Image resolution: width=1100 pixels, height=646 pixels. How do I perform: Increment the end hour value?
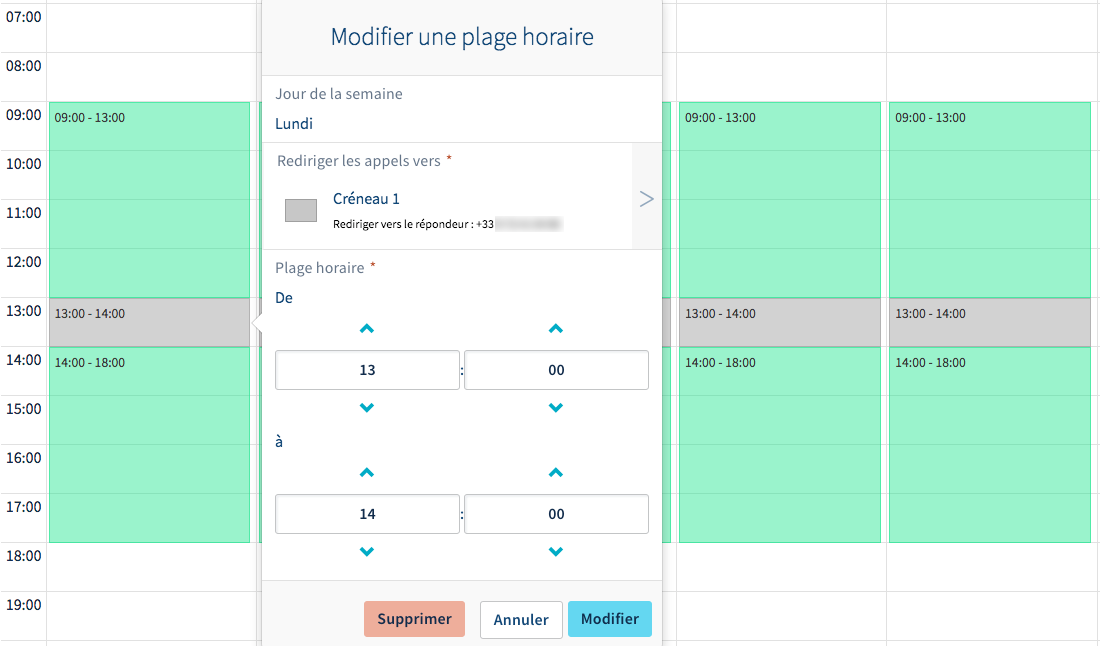pos(367,472)
